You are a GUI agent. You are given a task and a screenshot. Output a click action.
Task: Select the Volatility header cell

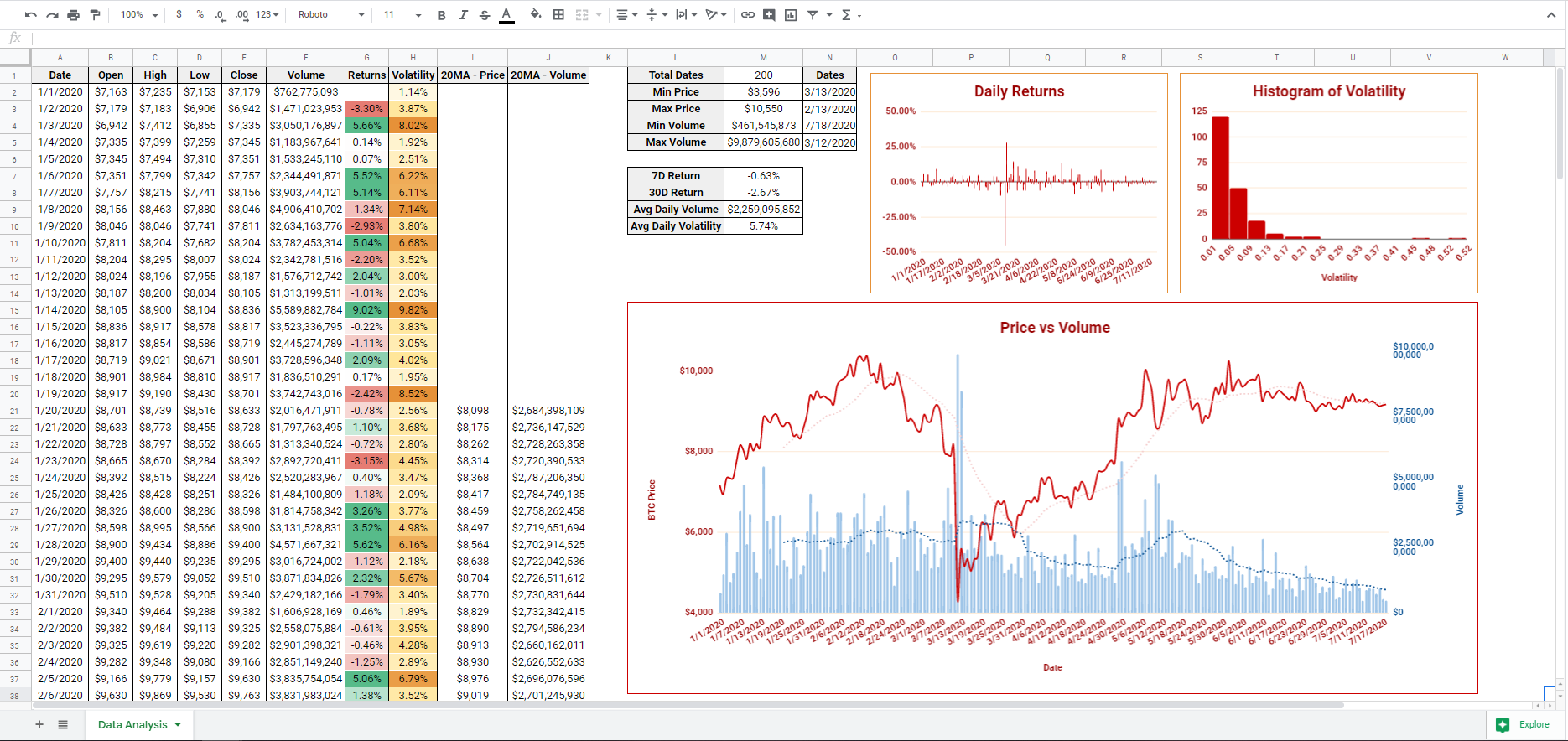tap(413, 75)
